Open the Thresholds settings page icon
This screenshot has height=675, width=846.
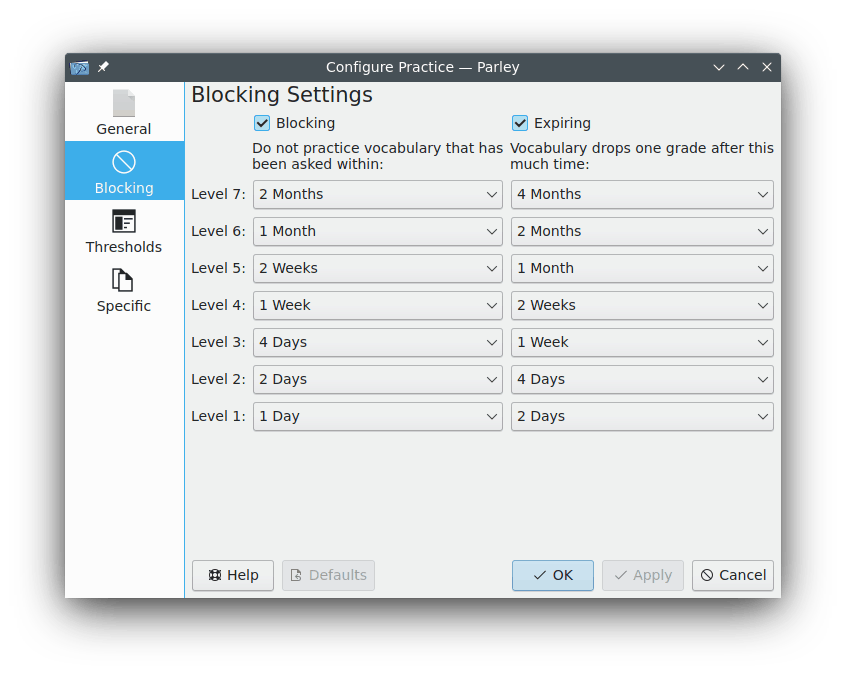click(x=124, y=222)
